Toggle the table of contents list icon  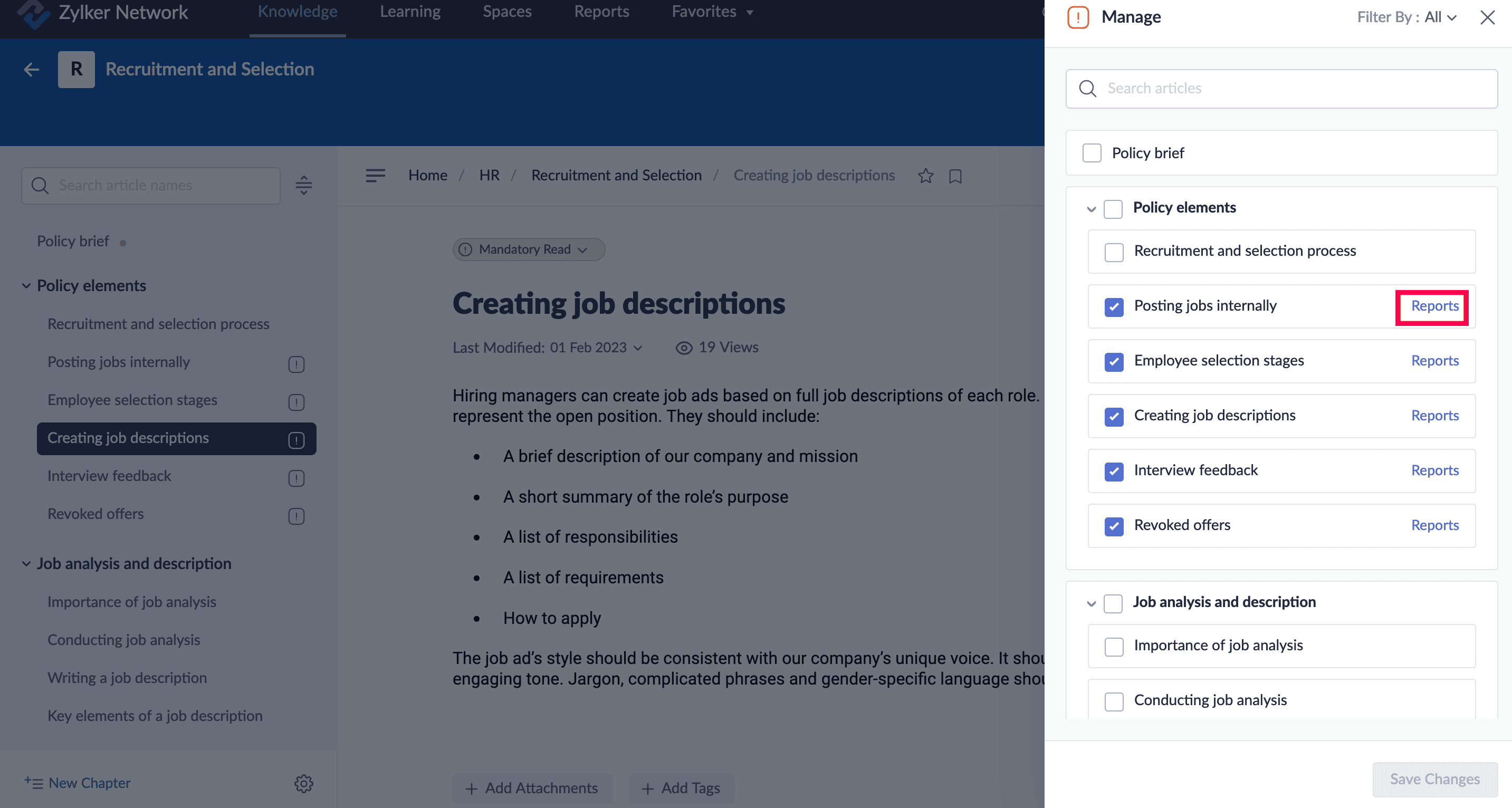(x=375, y=176)
